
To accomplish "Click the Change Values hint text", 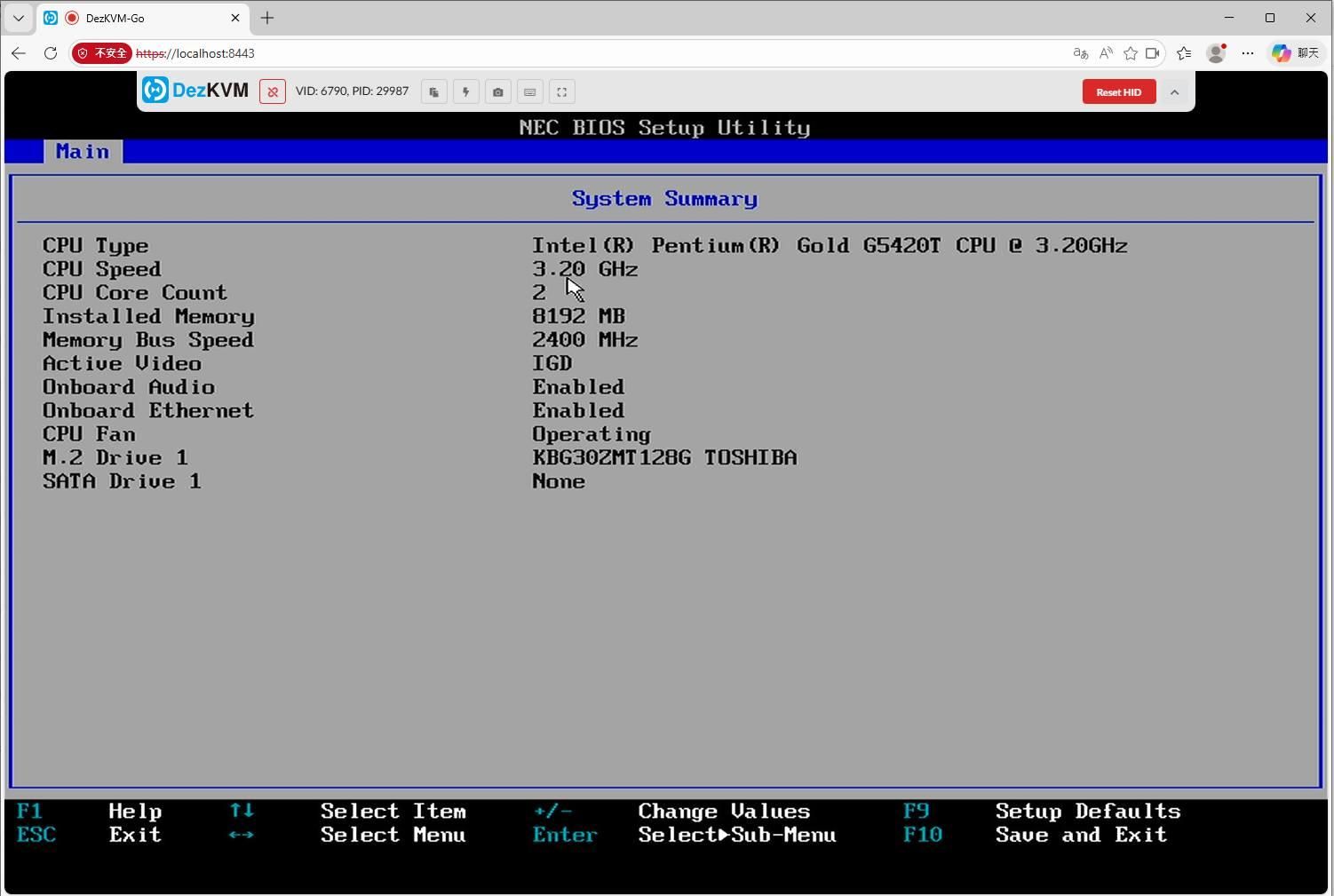I will (724, 812).
